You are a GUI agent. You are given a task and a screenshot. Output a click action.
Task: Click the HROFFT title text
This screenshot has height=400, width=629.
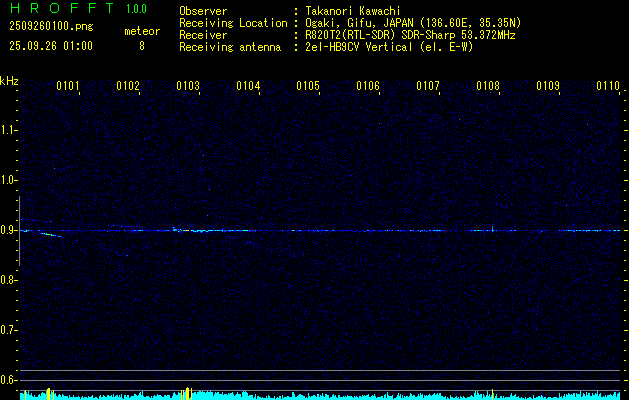coord(62,8)
